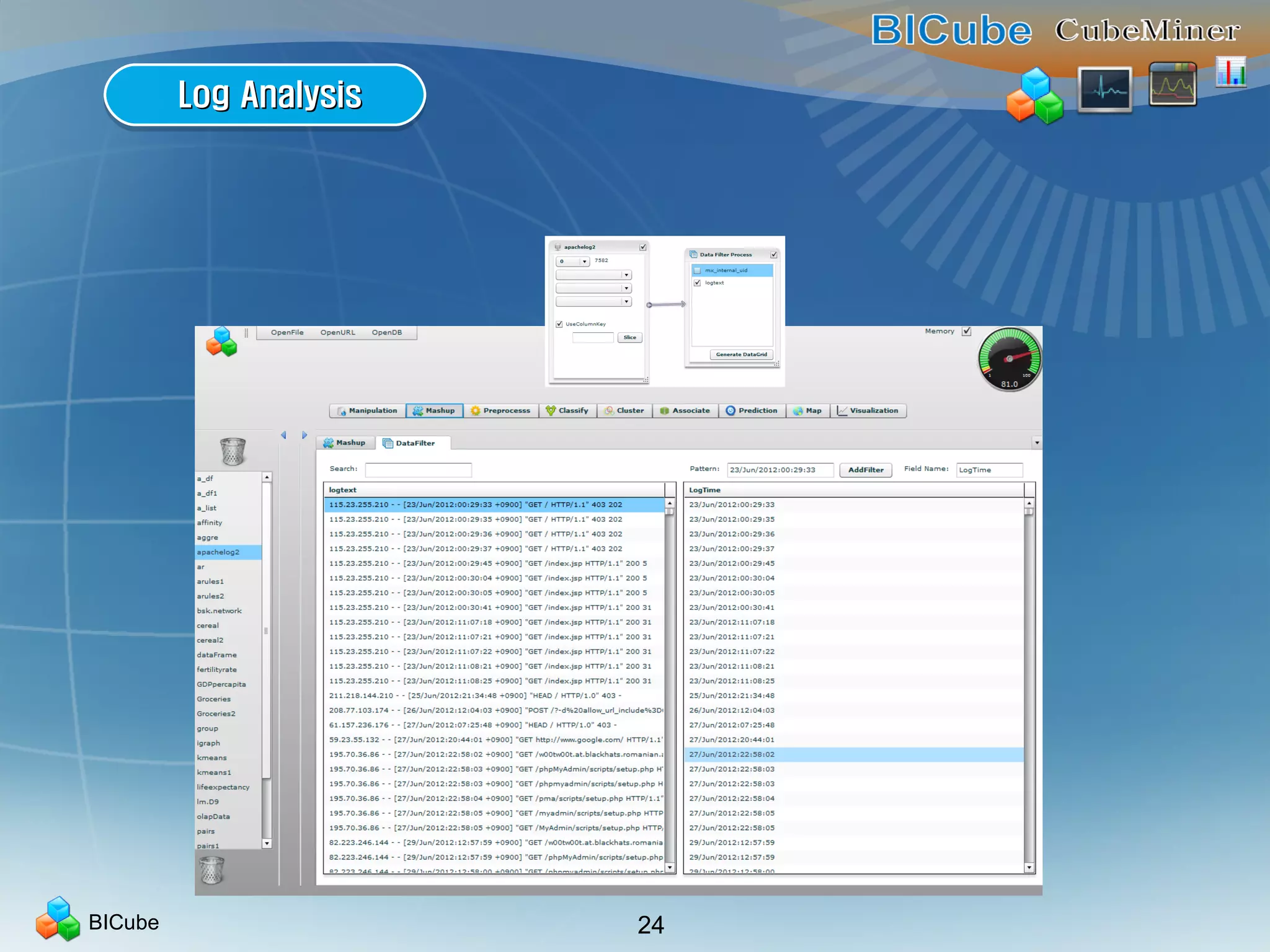Open the Manipulation toolbar section
1270x952 pixels.
point(367,410)
